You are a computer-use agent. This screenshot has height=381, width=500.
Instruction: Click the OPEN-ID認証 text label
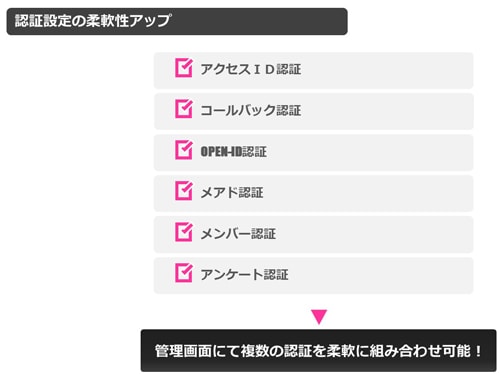[233, 152]
